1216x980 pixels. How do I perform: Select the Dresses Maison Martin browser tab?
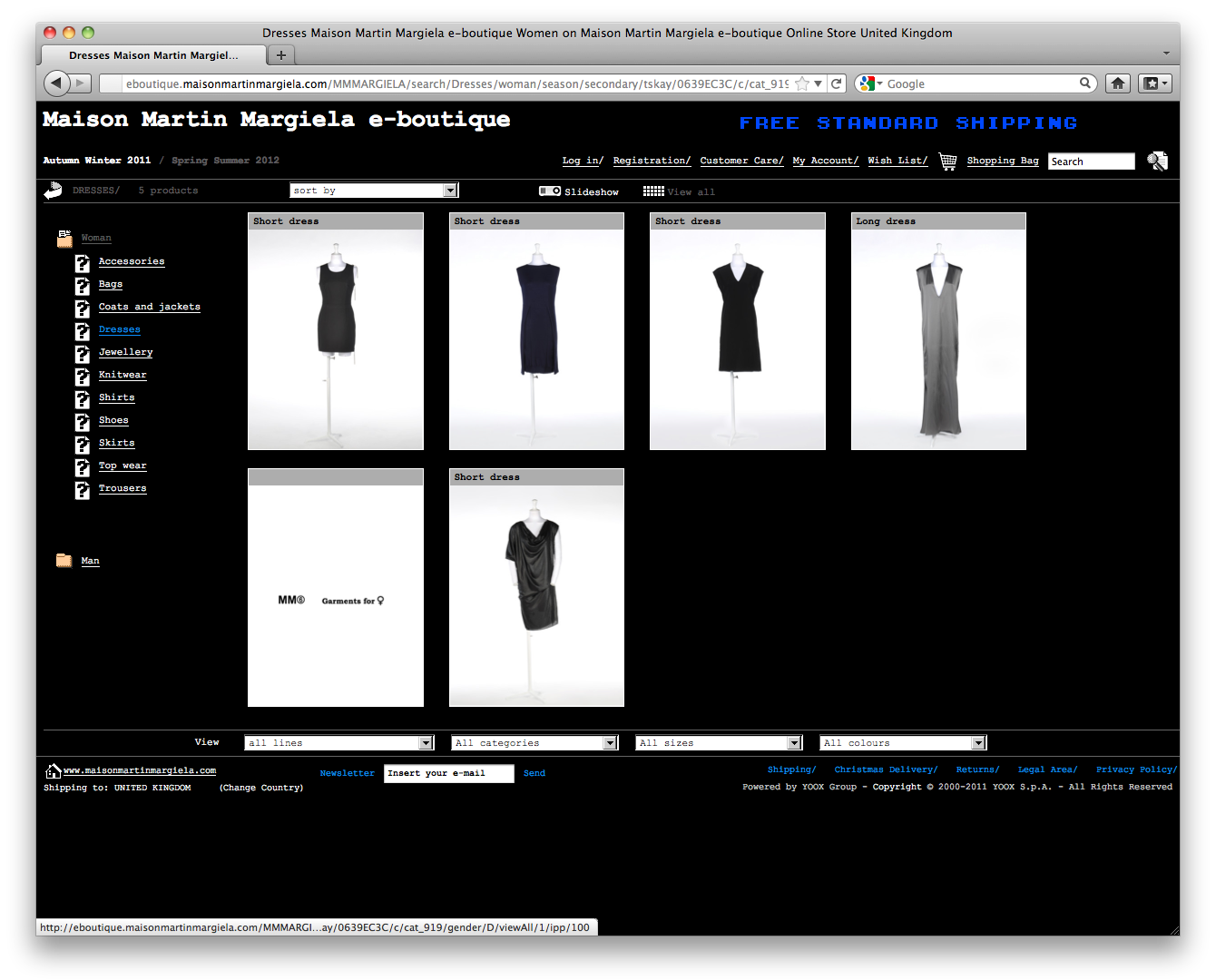coord(152,54)
